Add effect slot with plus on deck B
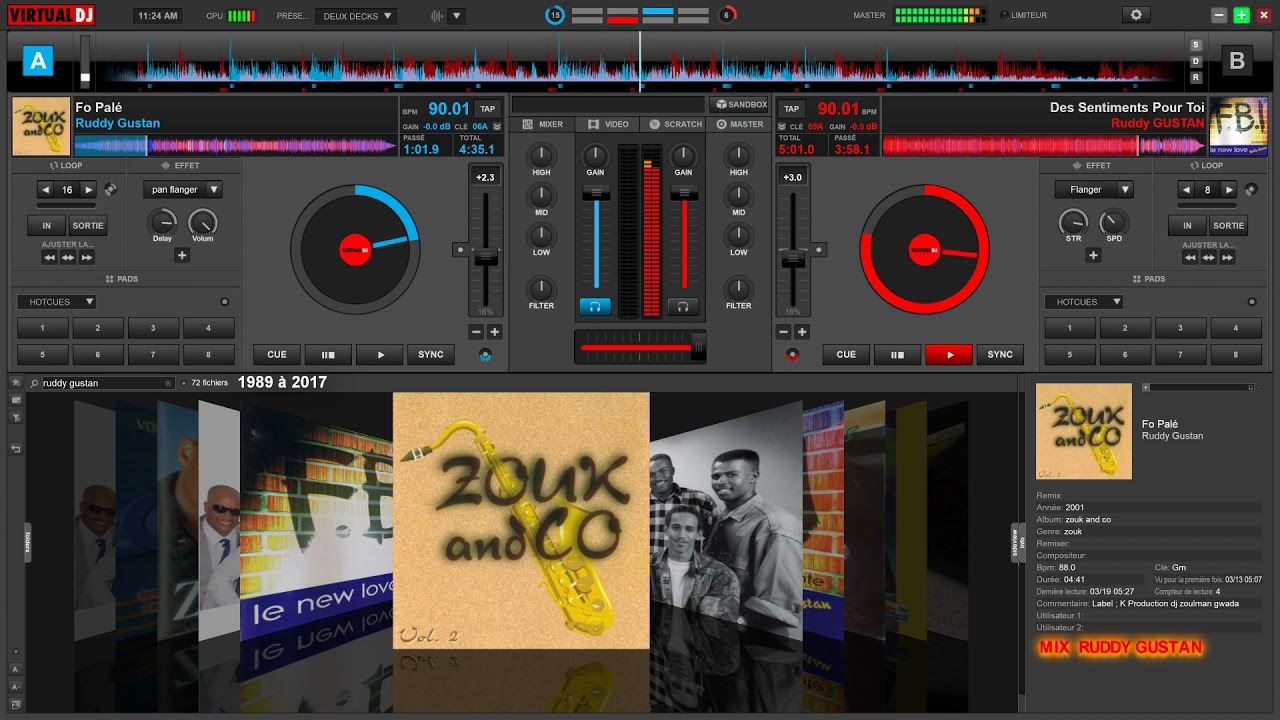Image resolution: width=1280 pixels, height=720 pixels. click(1093, 255)
